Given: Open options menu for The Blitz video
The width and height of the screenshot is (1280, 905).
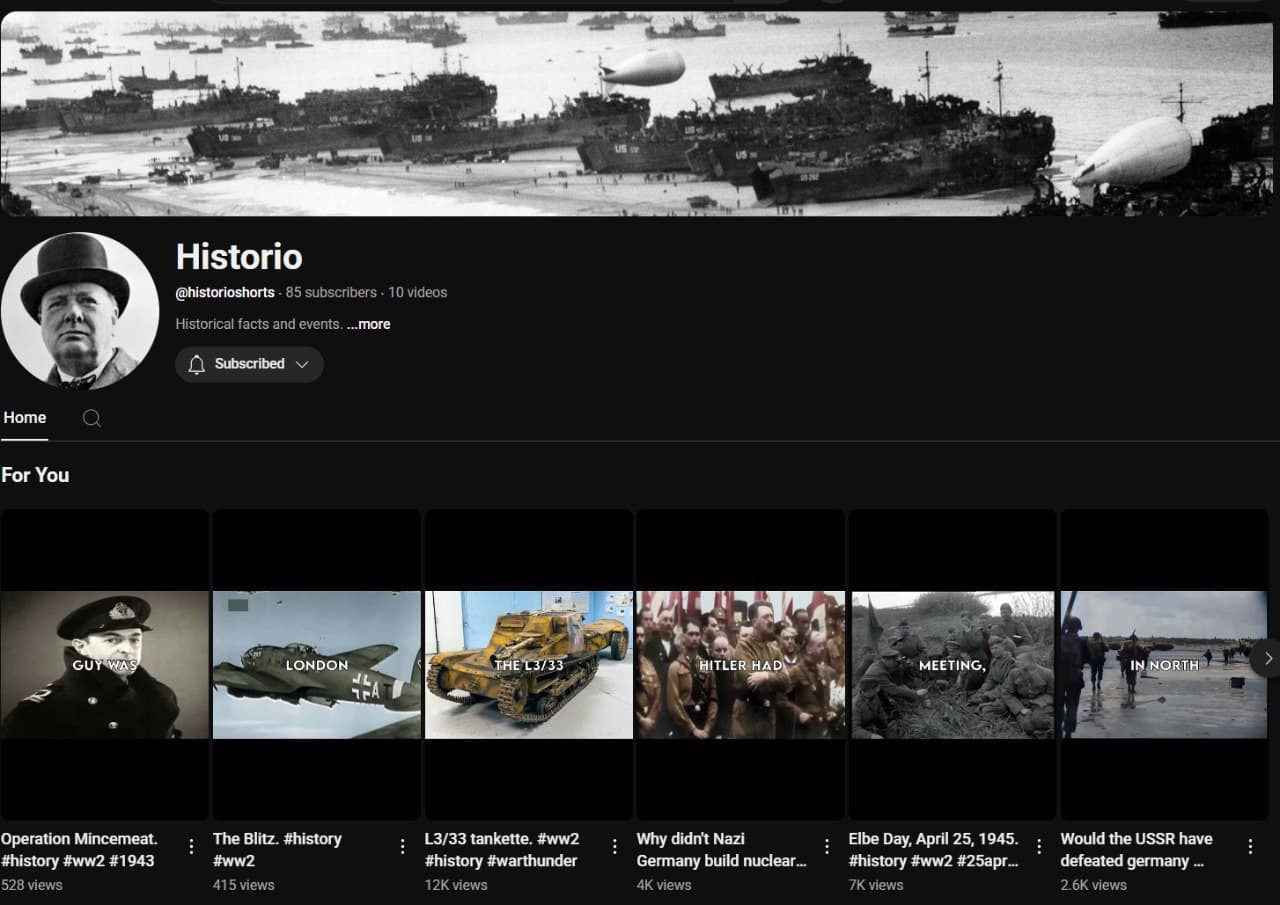Looking at the screenshot, I should pyautogui.click(x=403, y=847).
